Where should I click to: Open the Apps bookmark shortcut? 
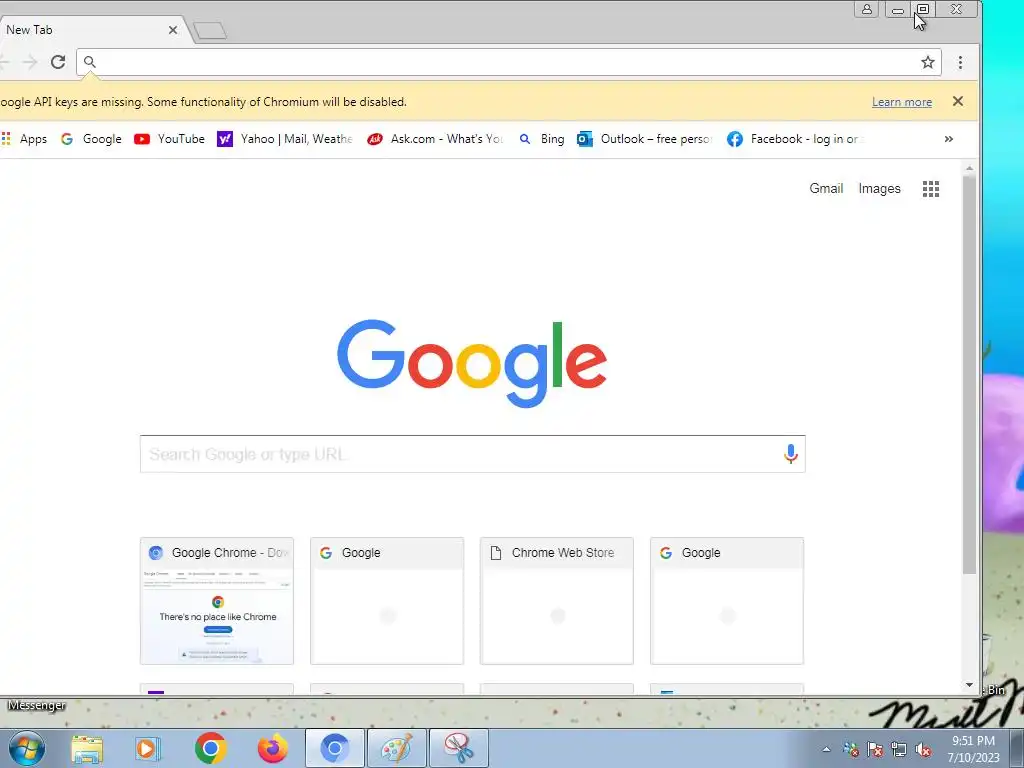tap(25, 139)
